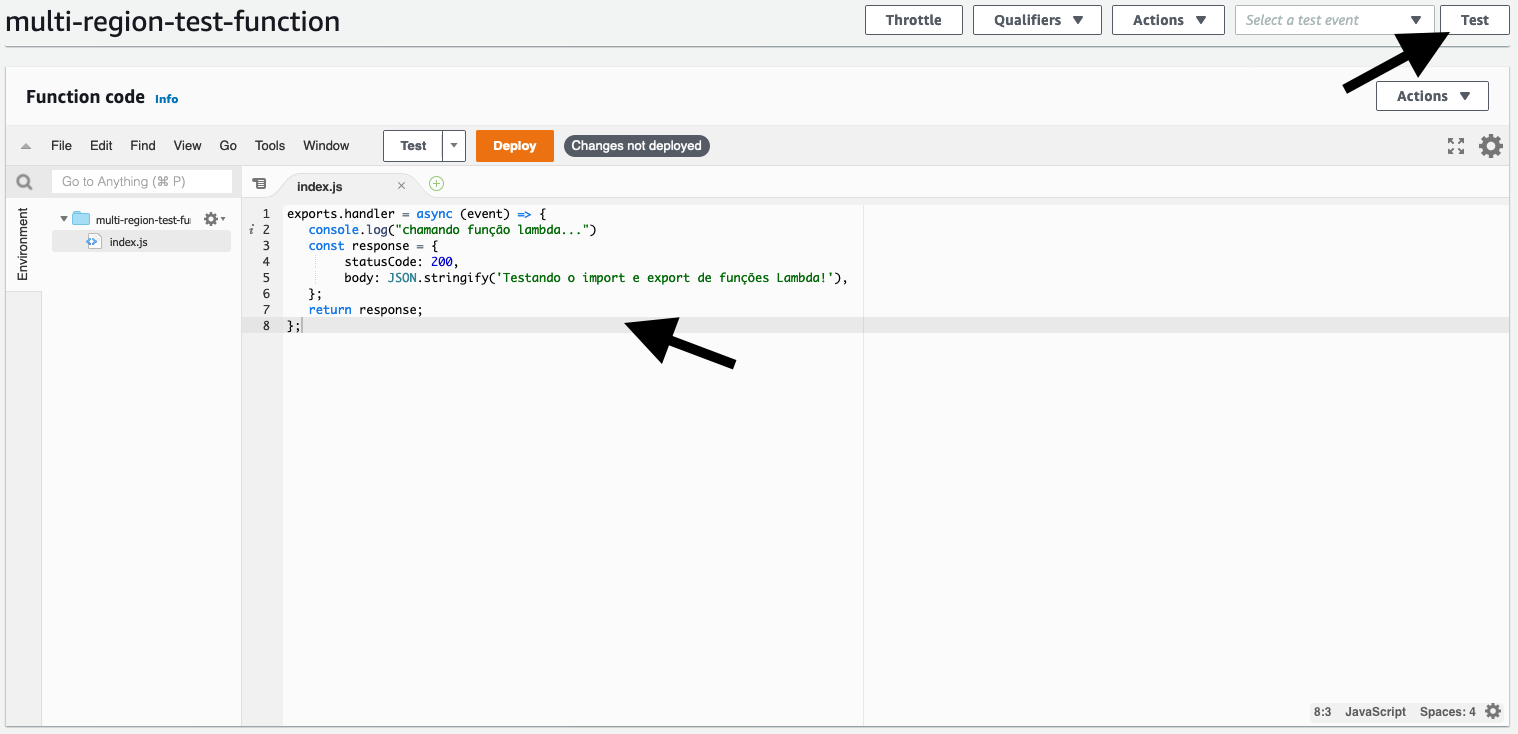Click the info marker at line 2 gutter
This screenshot has width=1518, height=734.
coord(251,230)
